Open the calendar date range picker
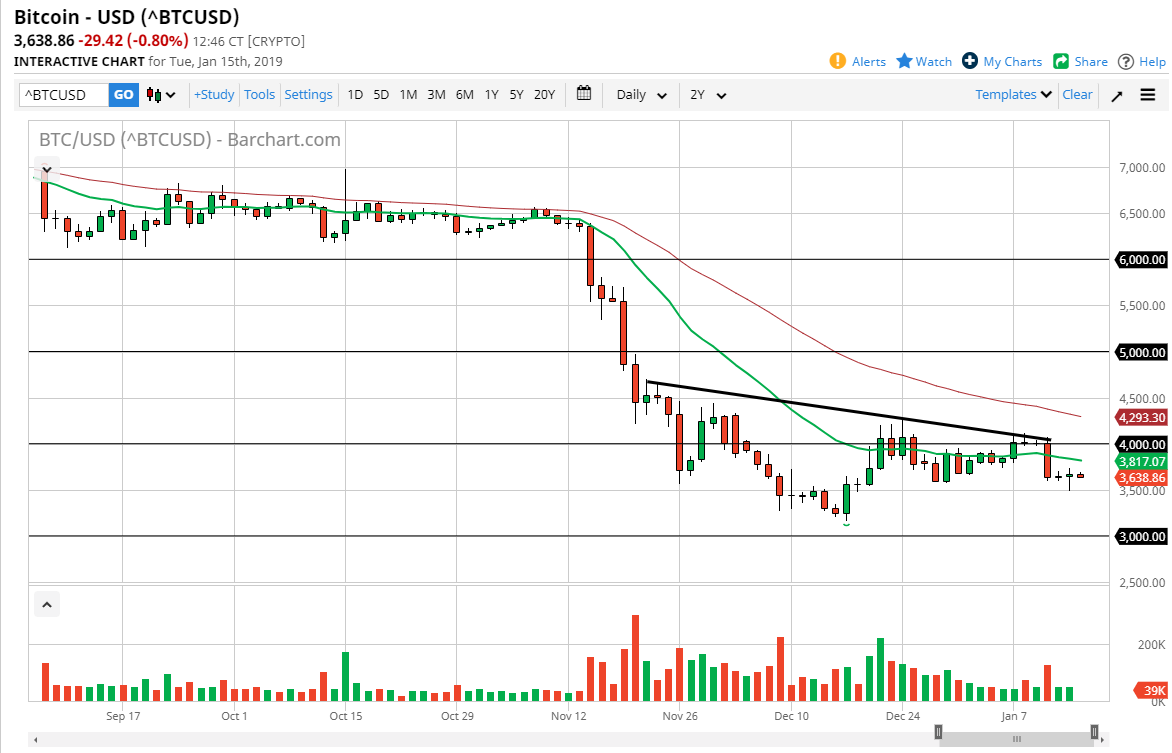The height and width of the screenshot is (753, 1172). point(584,94)
